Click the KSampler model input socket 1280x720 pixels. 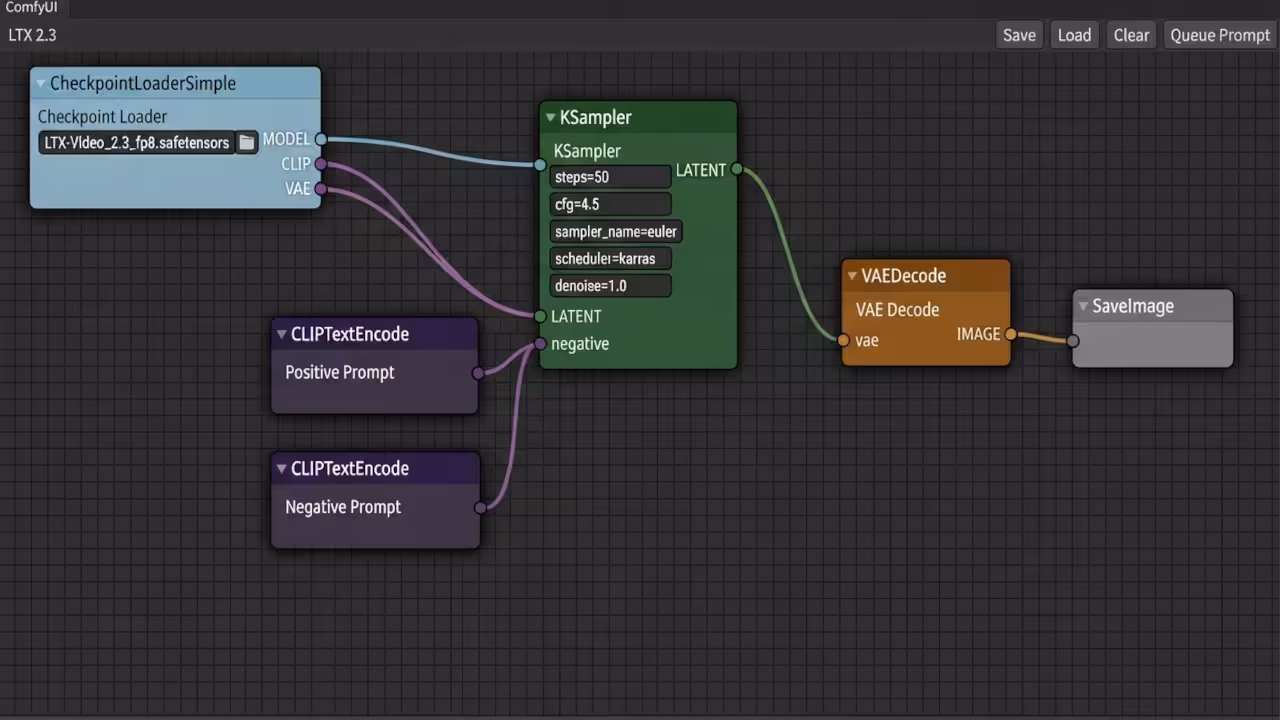(541, 165)
